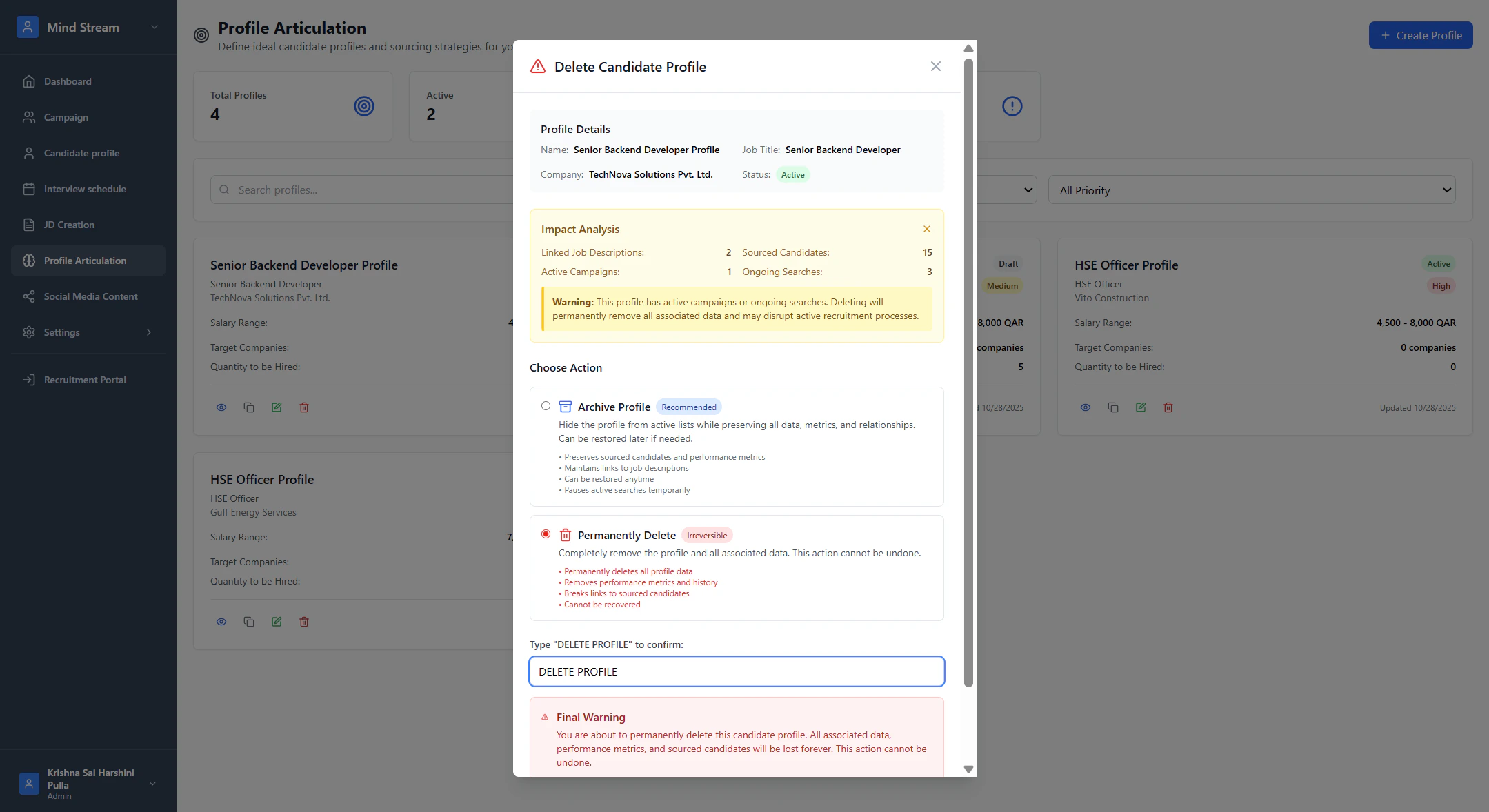Click duplicate icon on Vito Construction HSE card
Screen dimensions: 1489x812
pyautogui.click(x=1112, y=407)
